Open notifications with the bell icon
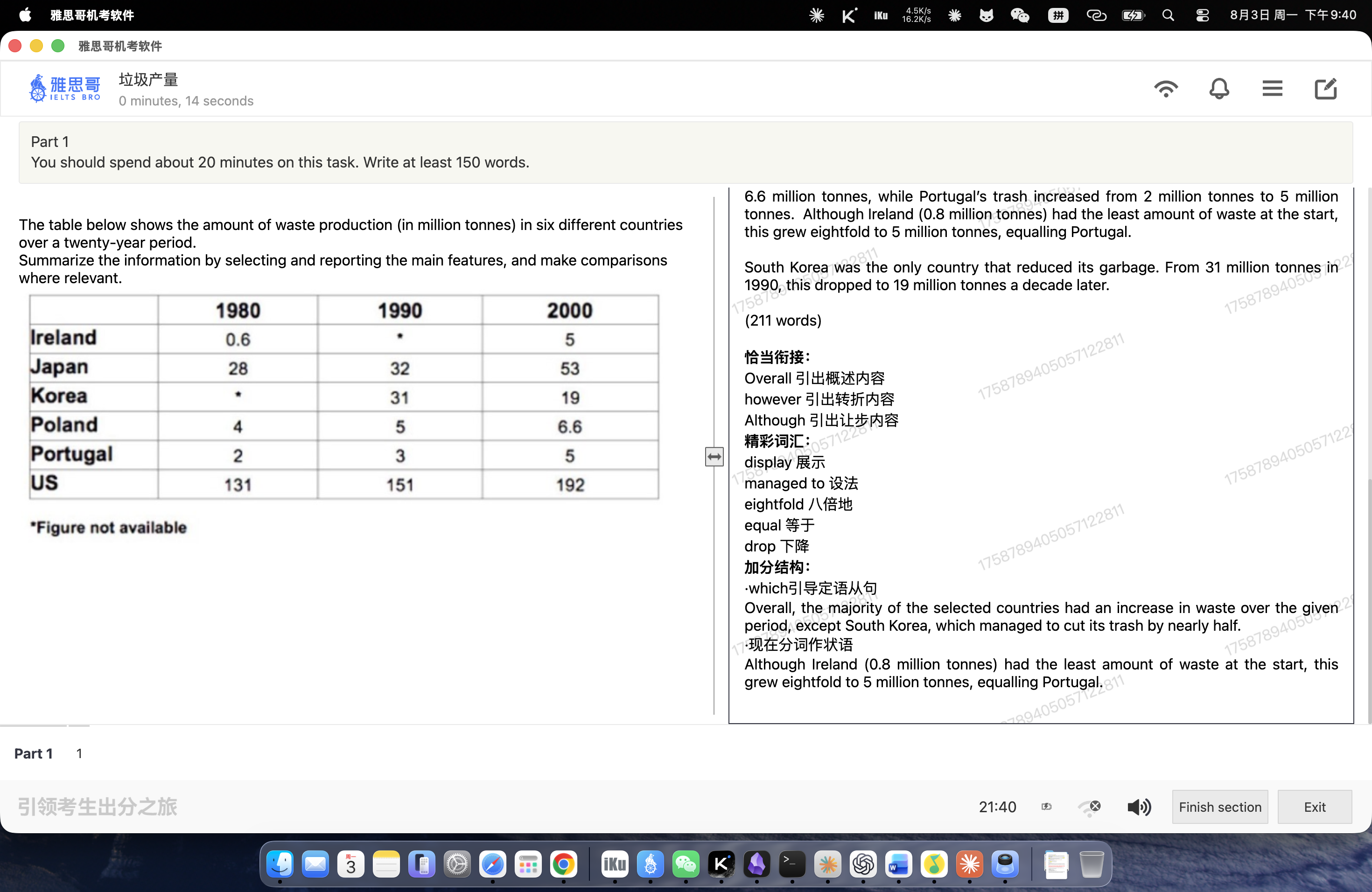Image resolution: width=1372 pixels, height=892 pixels. (1218, 89)
